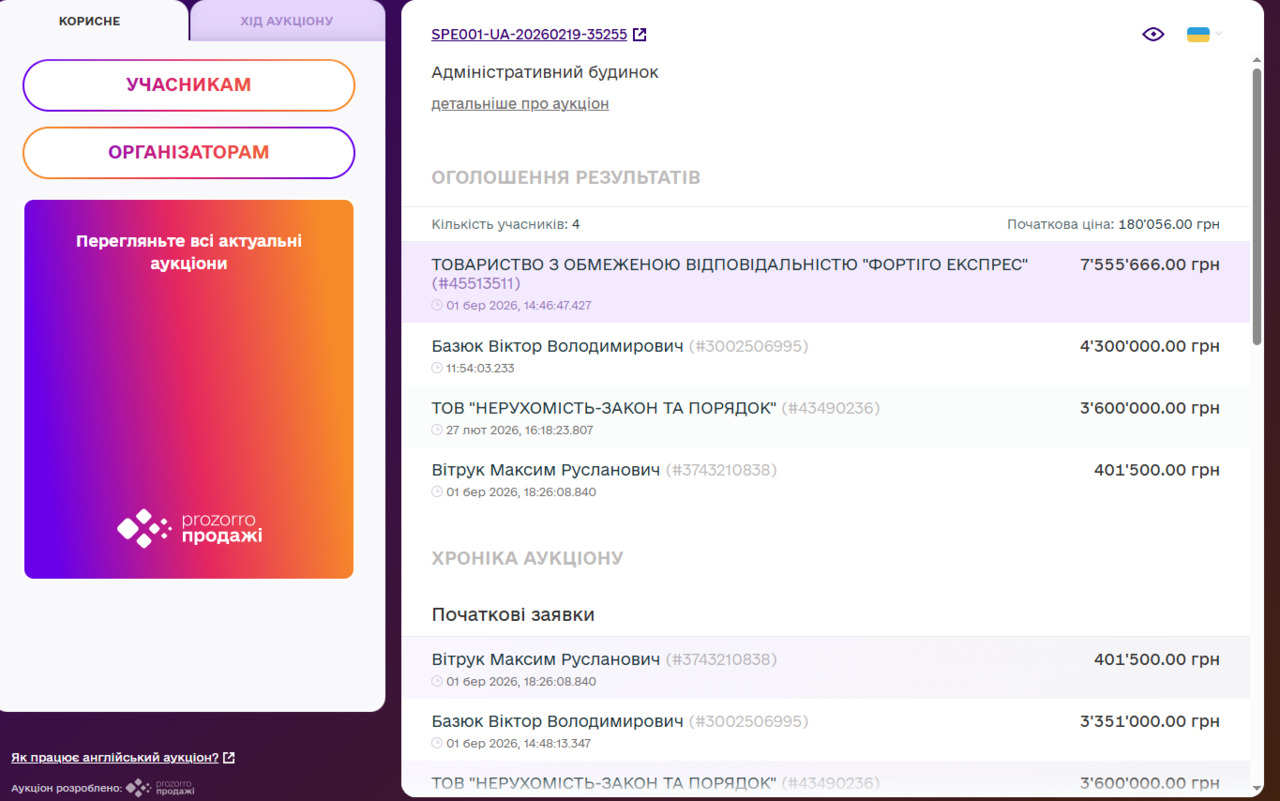Click the ОРГАНІЗАТОРАМ button
The width and height of the screenshot is (1280, 801).
click(x=189, y=153)
